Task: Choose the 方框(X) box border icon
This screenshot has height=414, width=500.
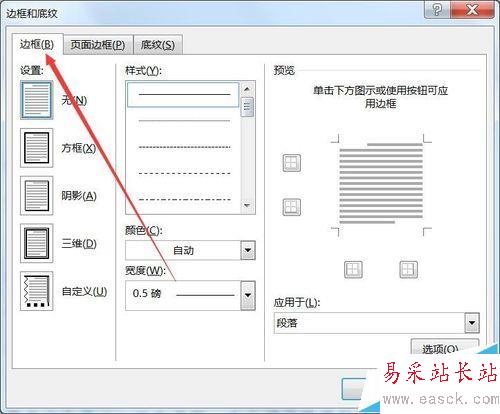Action: pos(37,148)
